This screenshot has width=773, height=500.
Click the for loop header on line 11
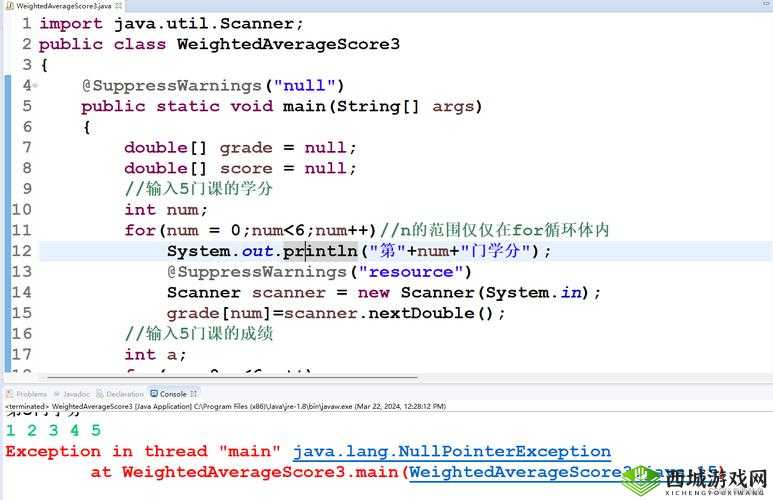250,230
